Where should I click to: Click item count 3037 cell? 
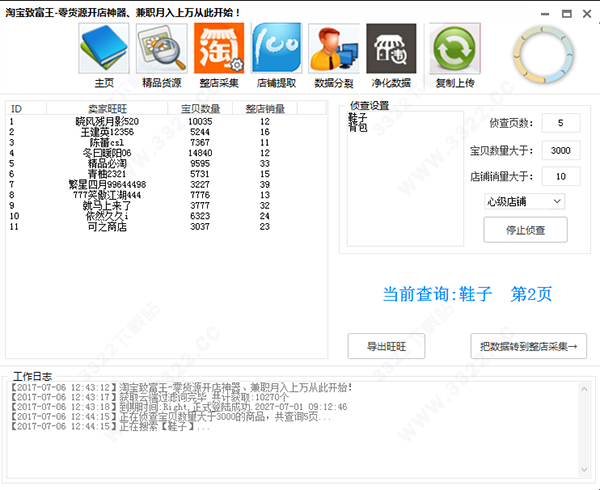(200, 226)
